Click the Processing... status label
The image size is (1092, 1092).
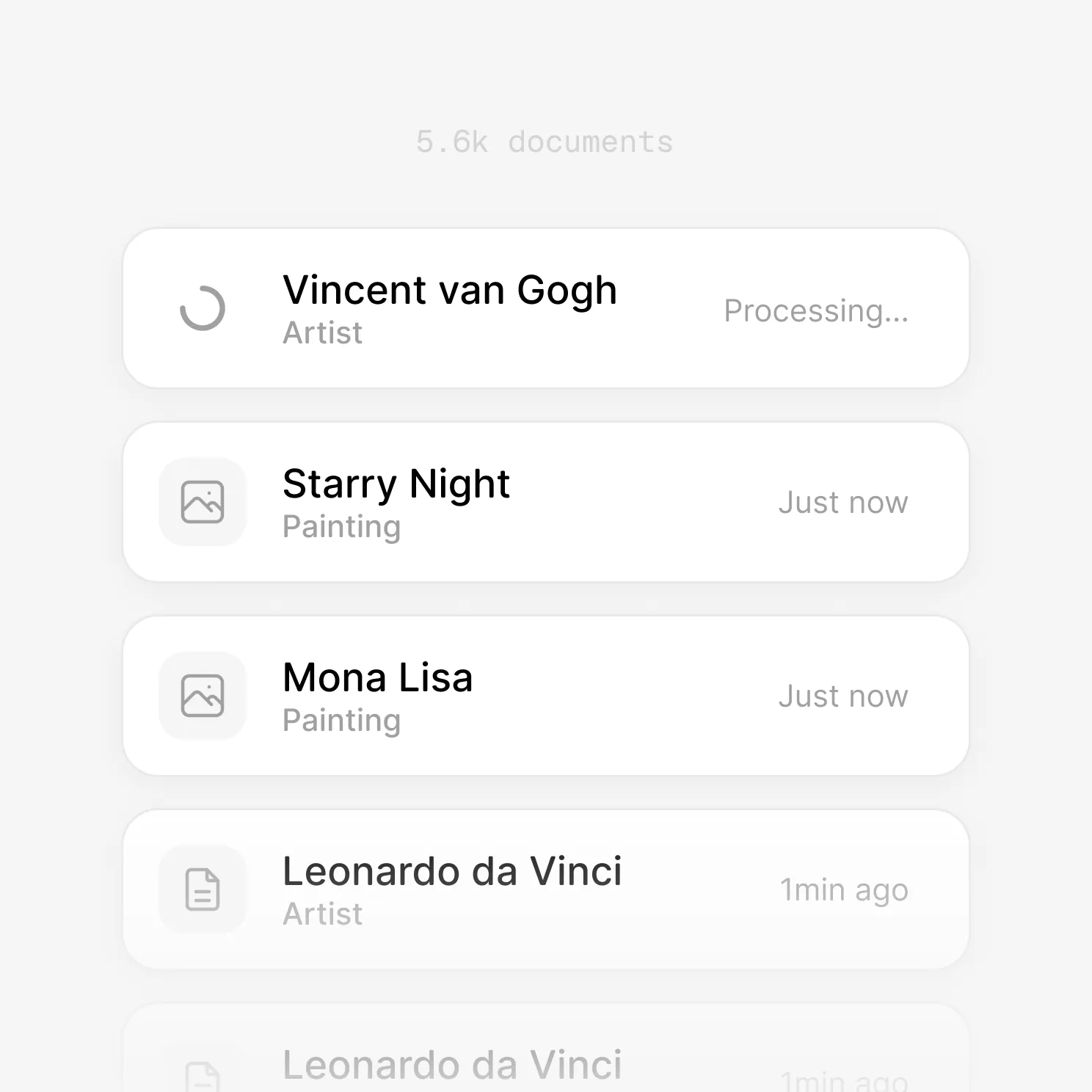[816, 311]
